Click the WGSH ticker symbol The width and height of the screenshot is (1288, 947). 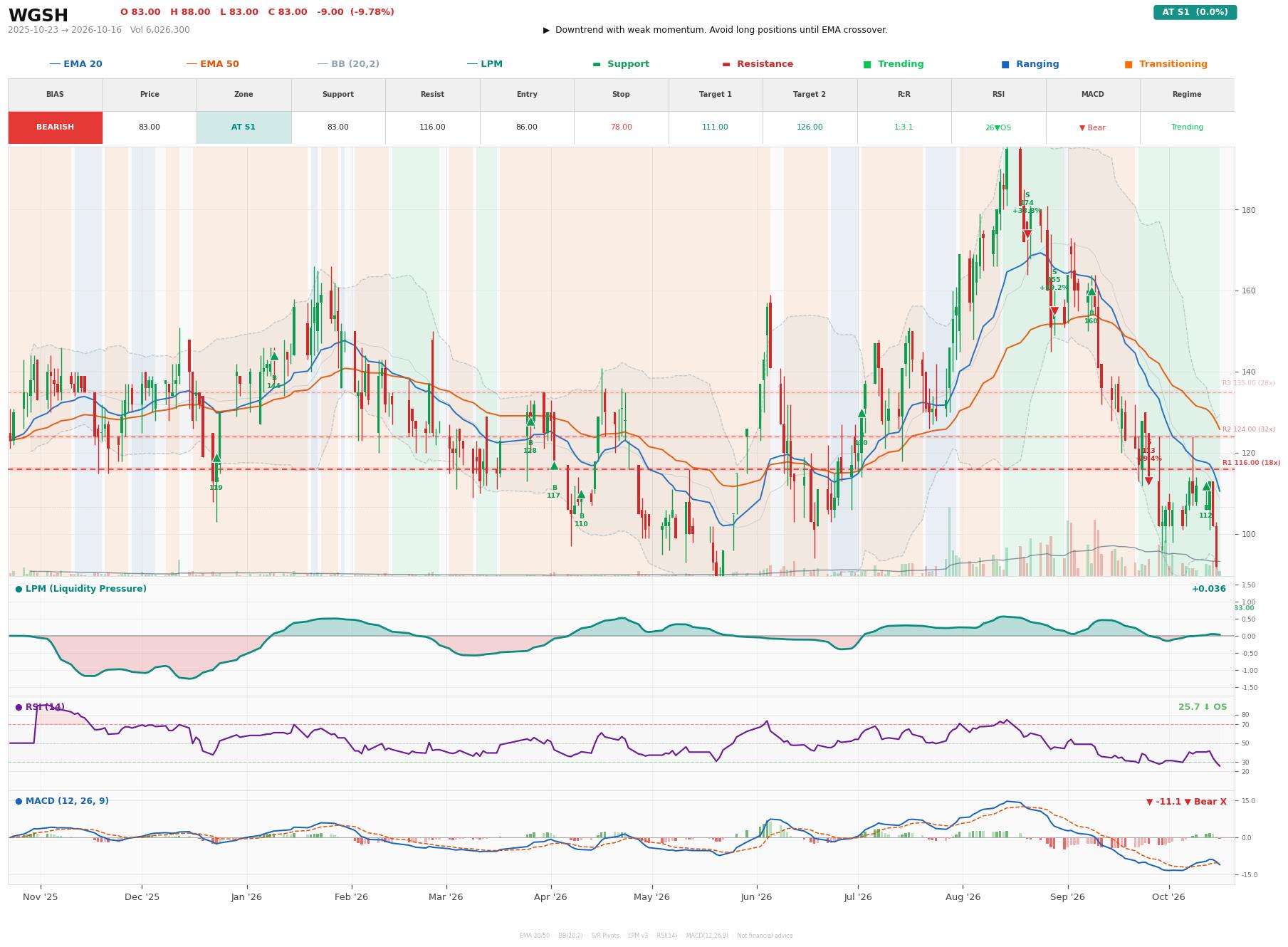click(x=38, y=16)
